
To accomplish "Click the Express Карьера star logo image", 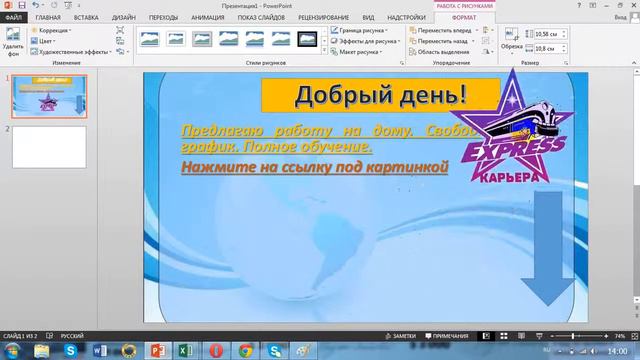I will pos(512,127).
